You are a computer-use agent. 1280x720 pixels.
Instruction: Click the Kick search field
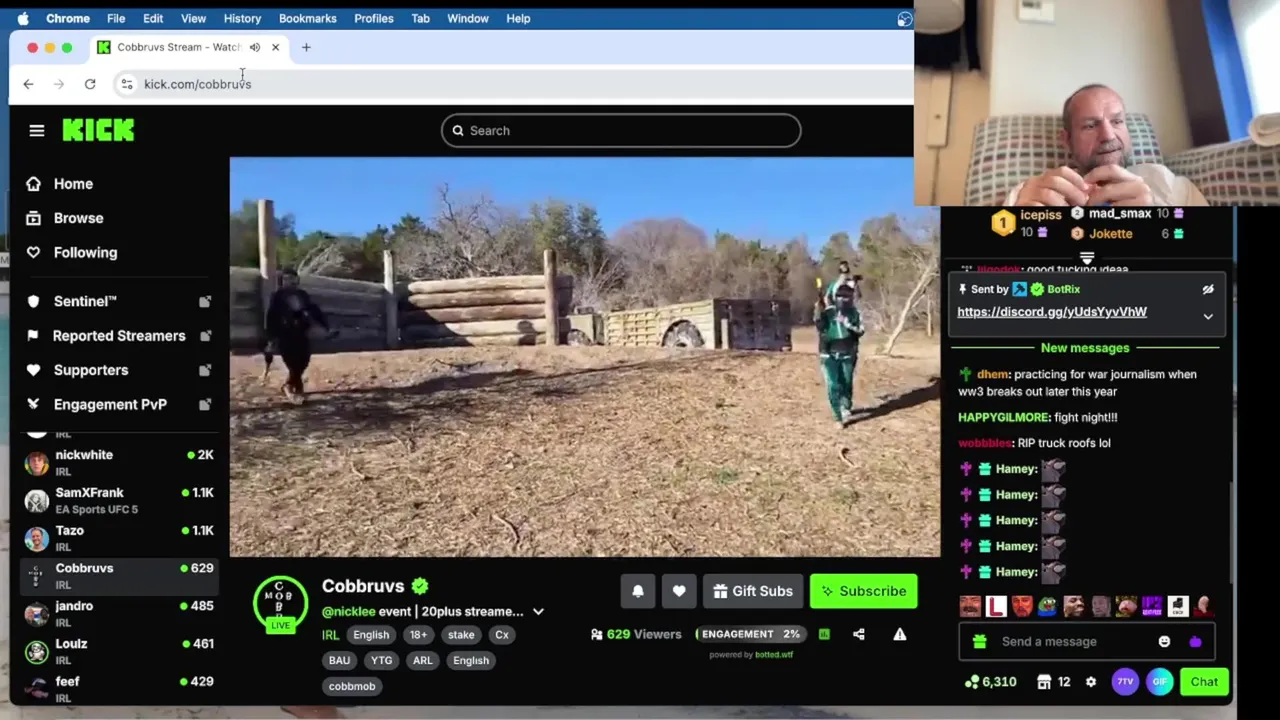(x=621, y=131)
